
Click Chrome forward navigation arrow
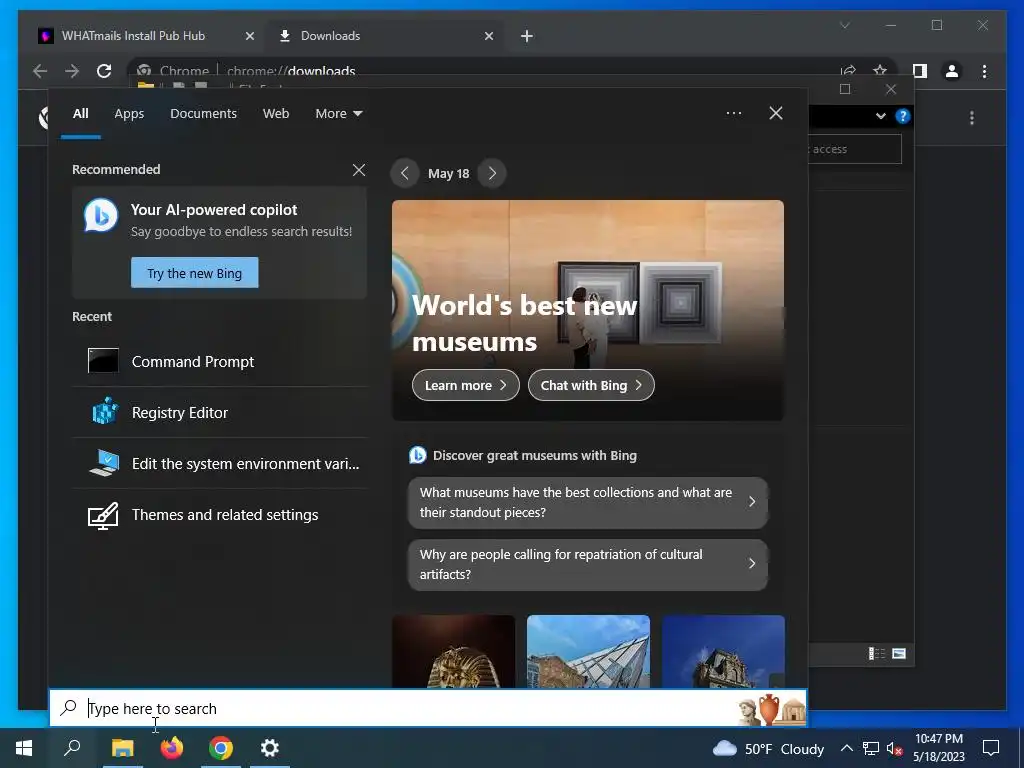point(72,71)
